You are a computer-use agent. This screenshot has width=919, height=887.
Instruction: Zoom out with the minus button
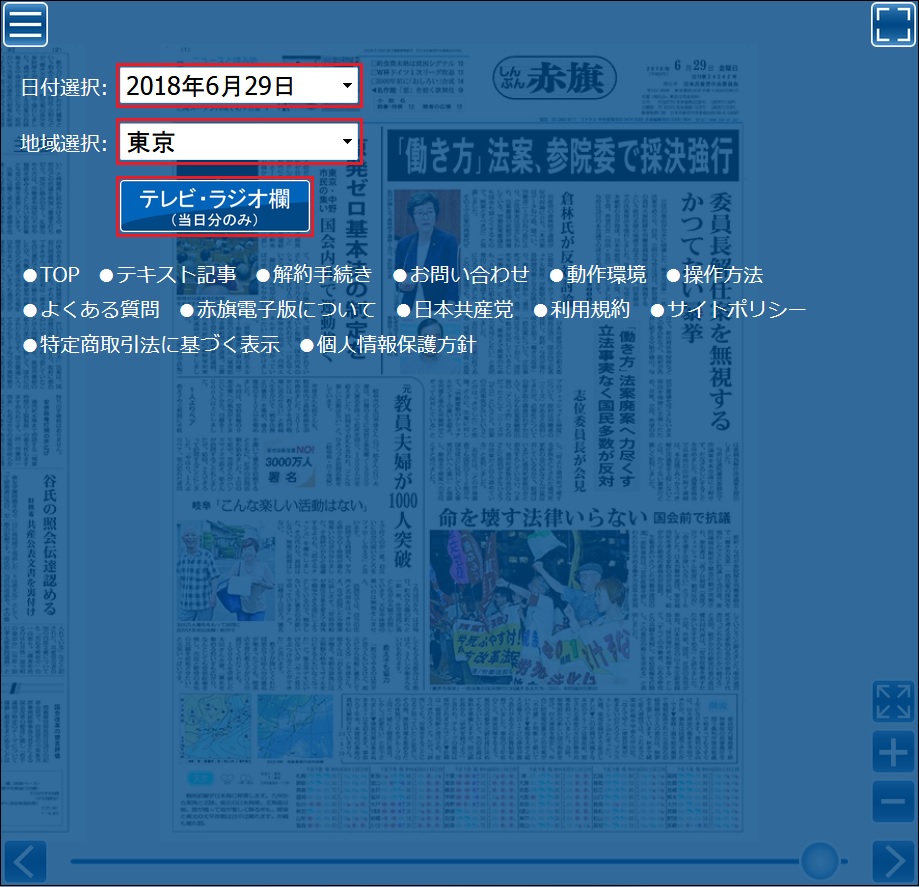coord(893,802)
